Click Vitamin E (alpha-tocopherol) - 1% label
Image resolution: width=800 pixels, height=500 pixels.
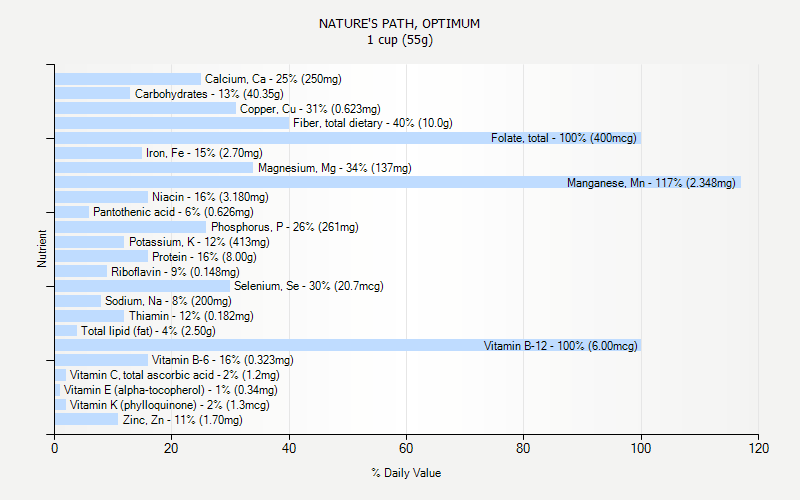tap(170, 390)
